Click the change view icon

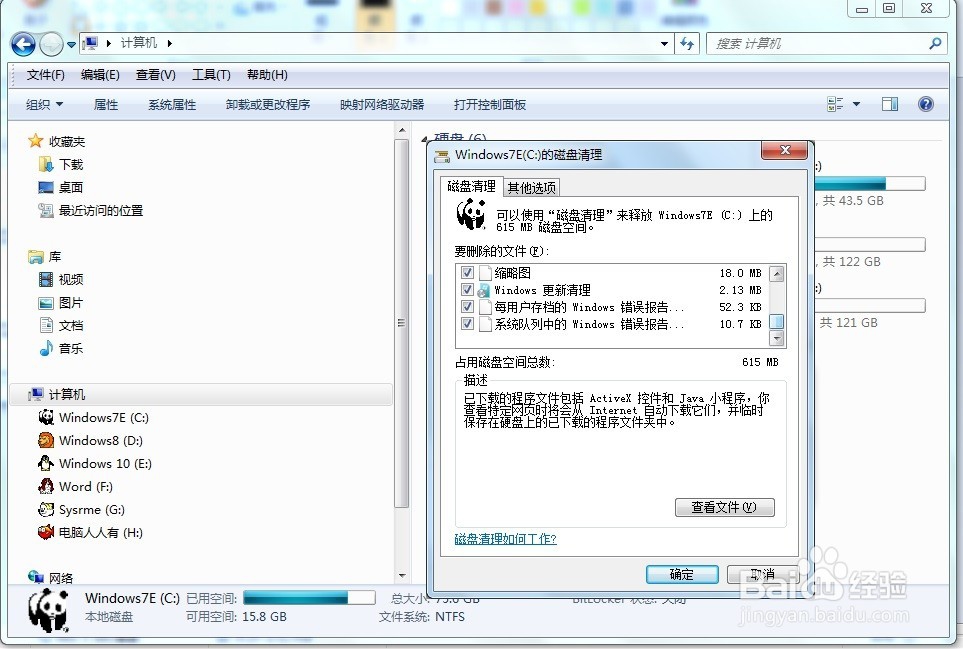835,104
